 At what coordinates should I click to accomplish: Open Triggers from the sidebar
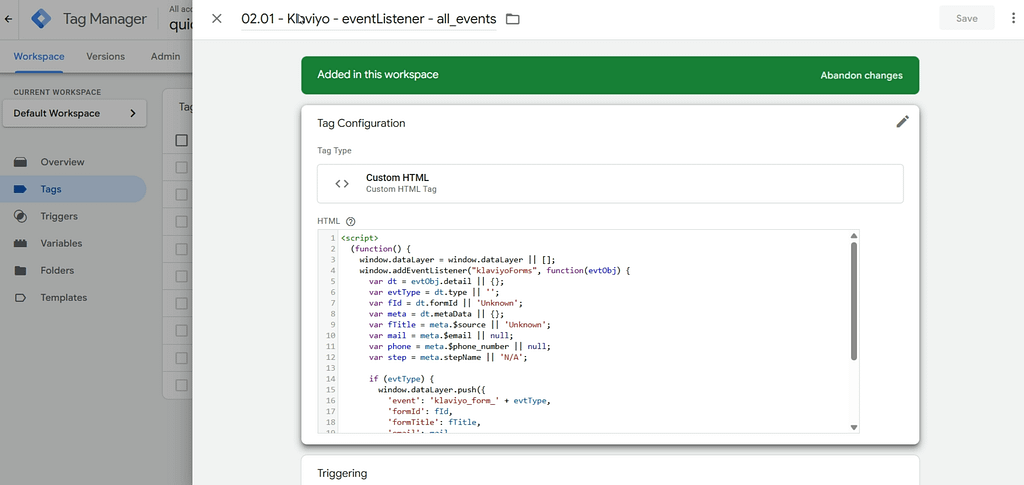point(58,216)
